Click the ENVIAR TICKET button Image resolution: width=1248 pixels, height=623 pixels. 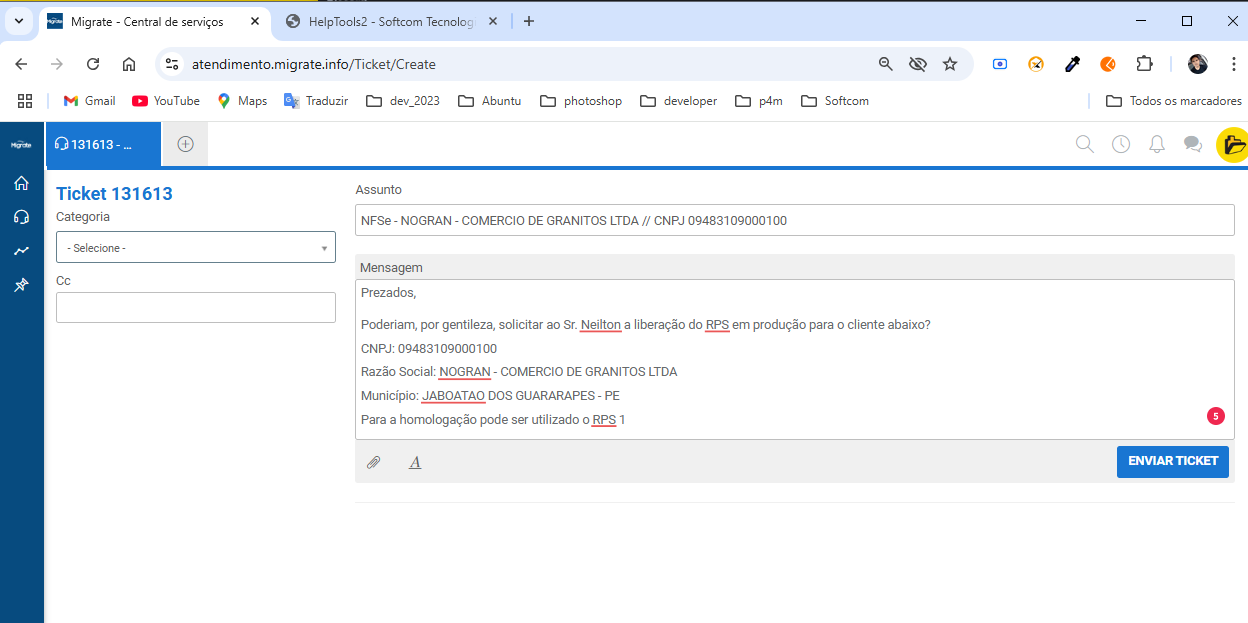pos(1172,461)
